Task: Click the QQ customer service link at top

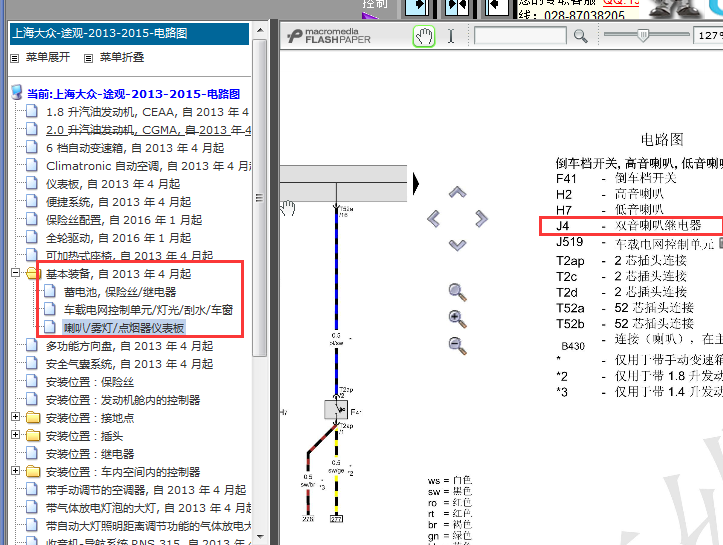Action: tap(621, 2)
